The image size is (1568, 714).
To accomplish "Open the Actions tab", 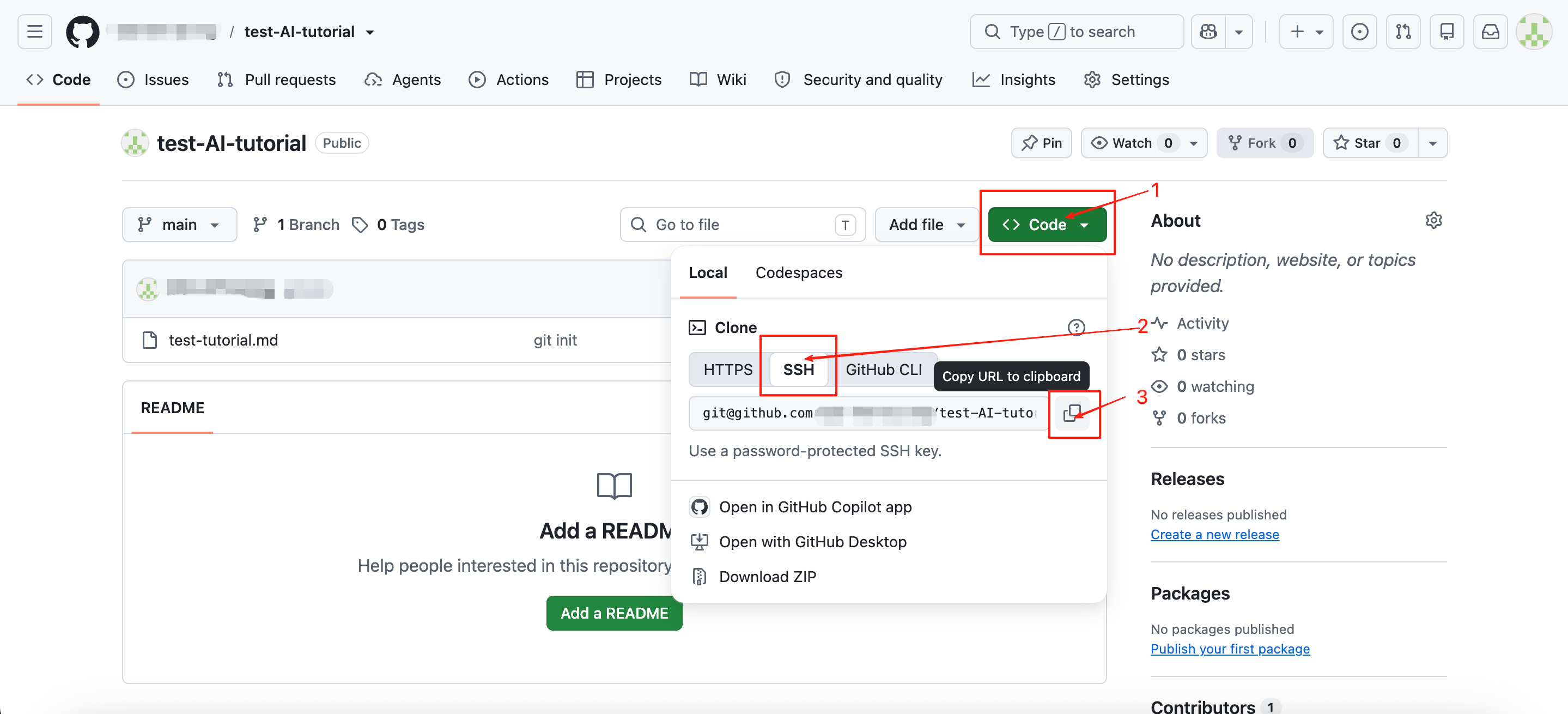I will tap(508, 80).
